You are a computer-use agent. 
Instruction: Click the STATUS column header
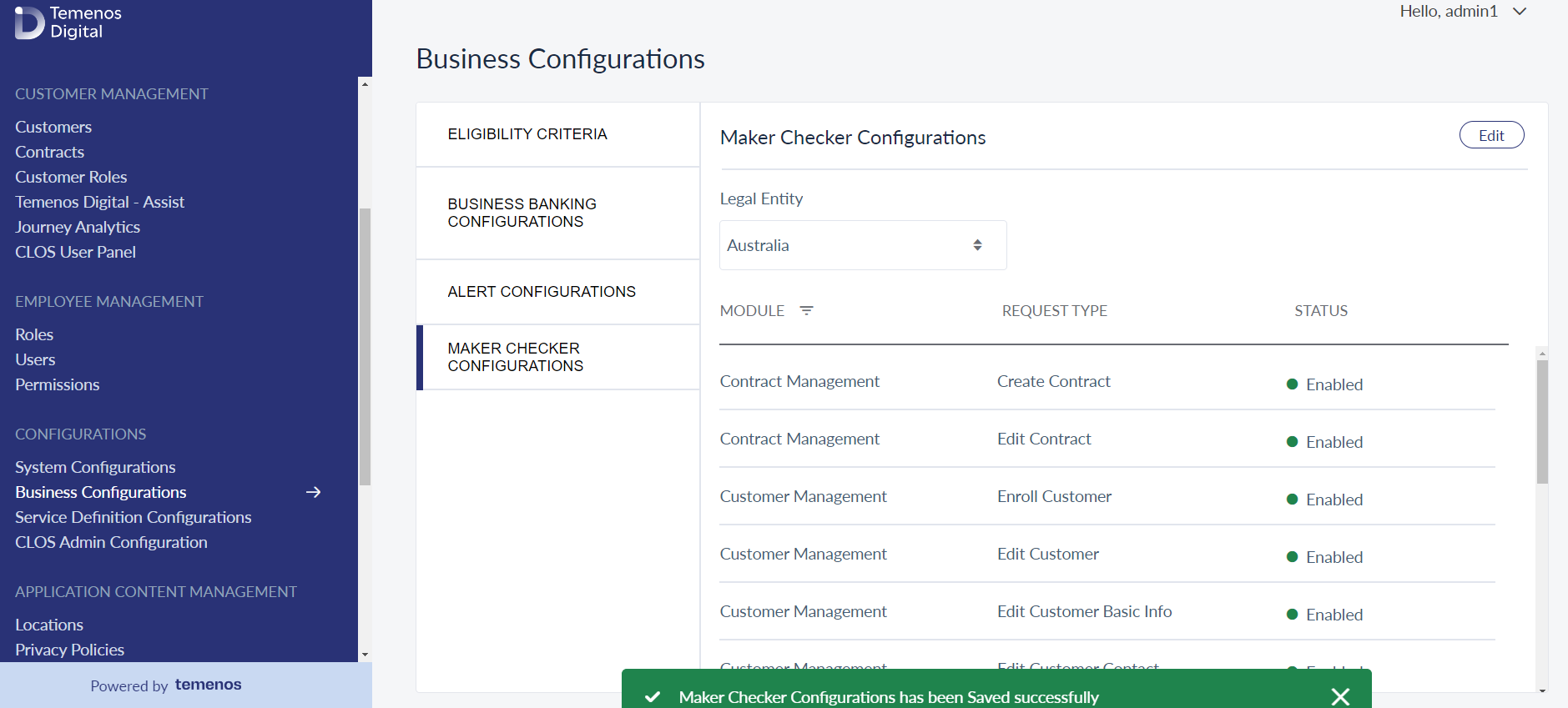1321,311
